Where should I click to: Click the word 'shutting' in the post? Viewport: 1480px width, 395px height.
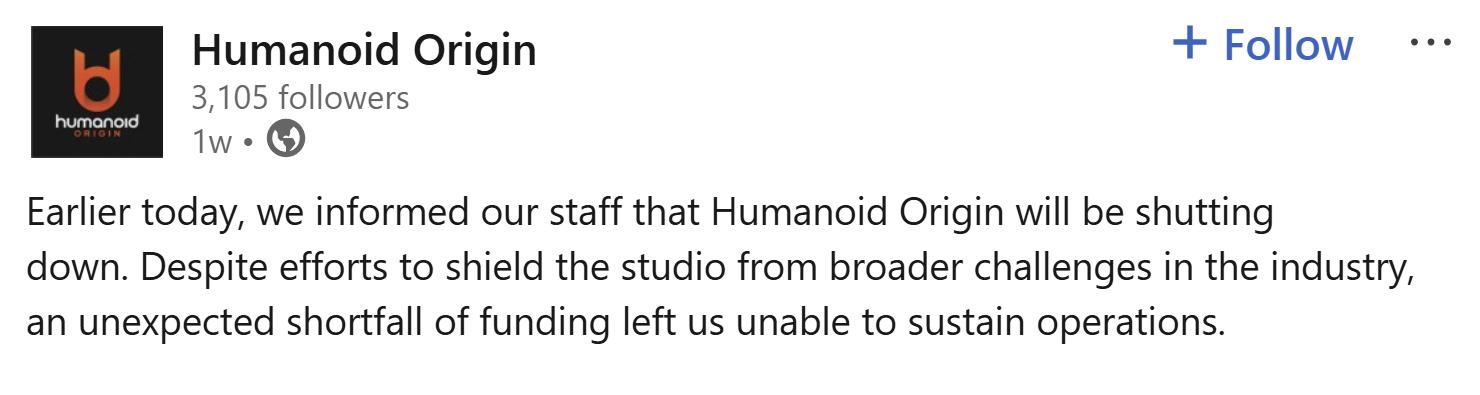[1208, 214]
